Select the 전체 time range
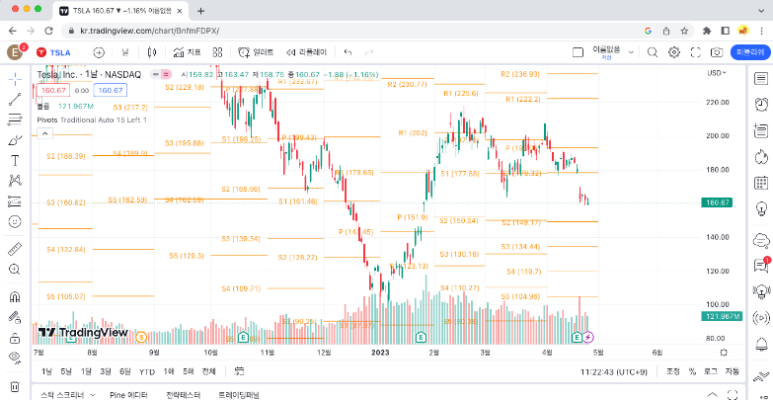The image size is (773, 400). click(209, 371)
